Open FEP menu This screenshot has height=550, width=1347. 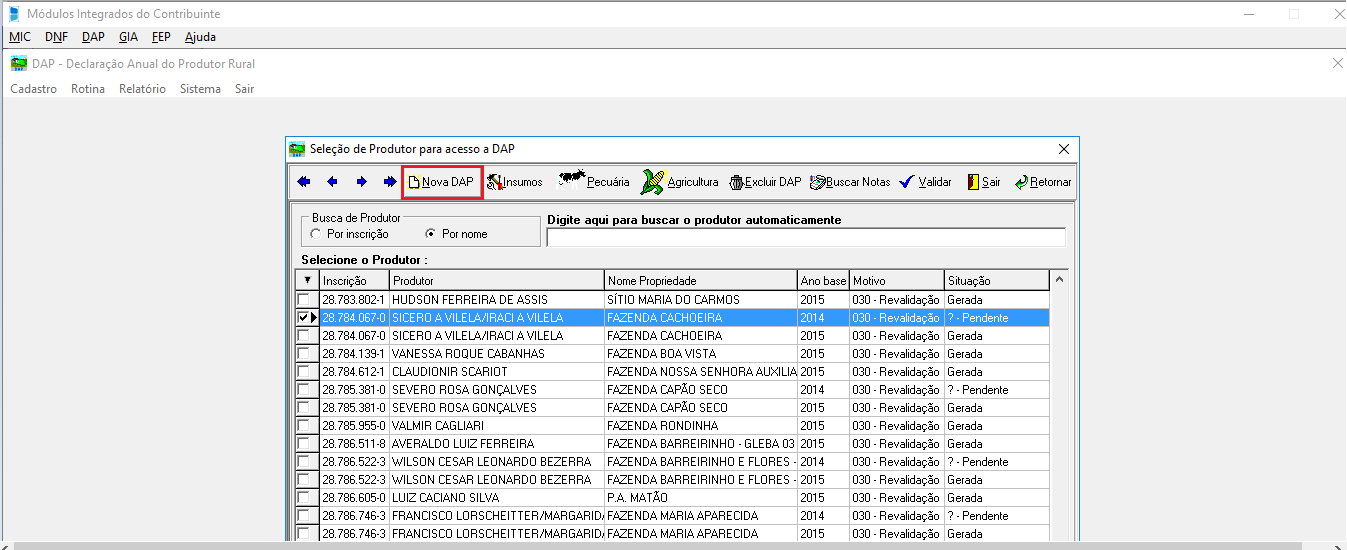[x=161, y=37]
